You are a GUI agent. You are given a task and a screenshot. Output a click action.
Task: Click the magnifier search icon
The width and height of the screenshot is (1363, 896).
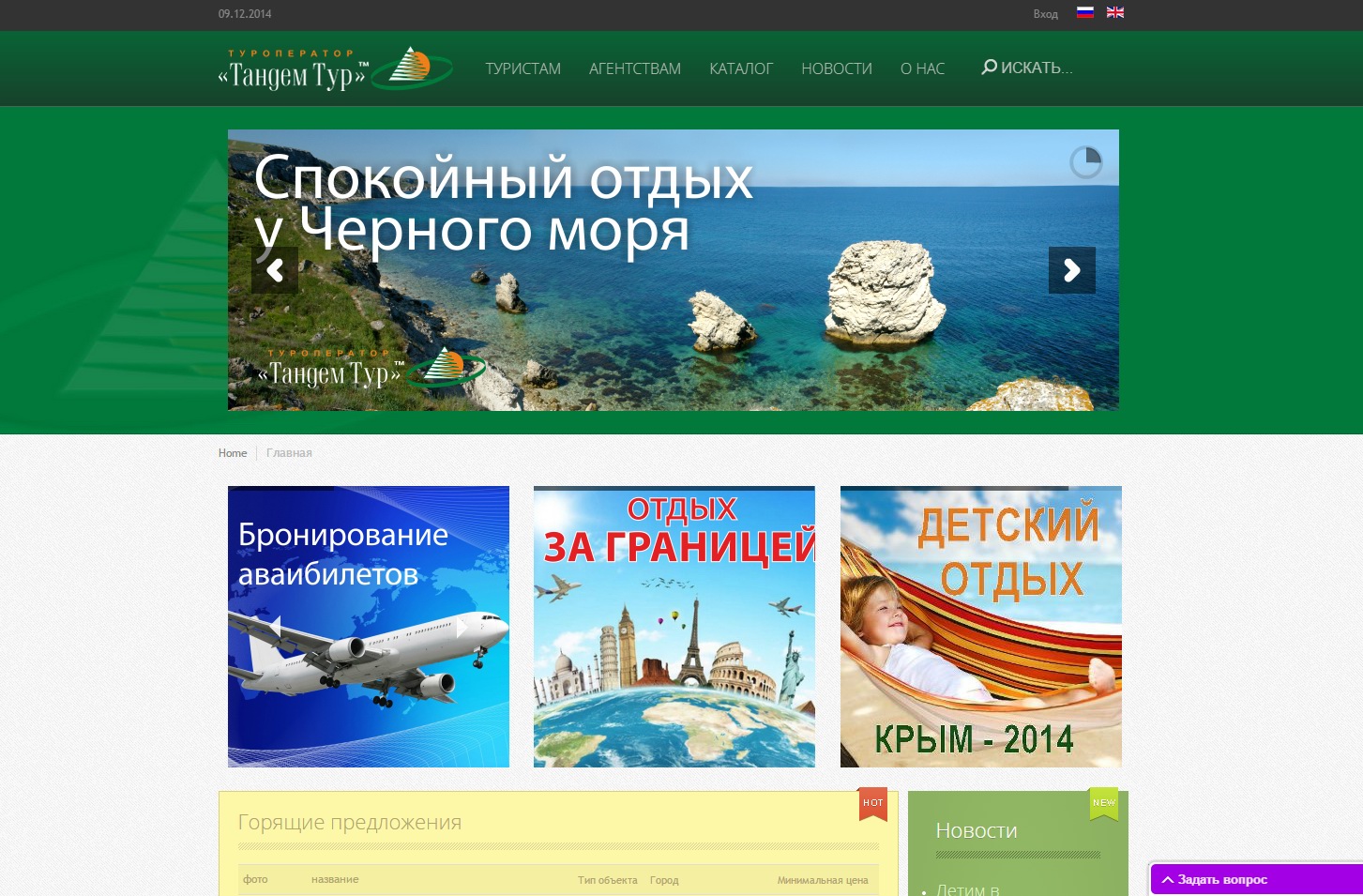click(989, 68)
